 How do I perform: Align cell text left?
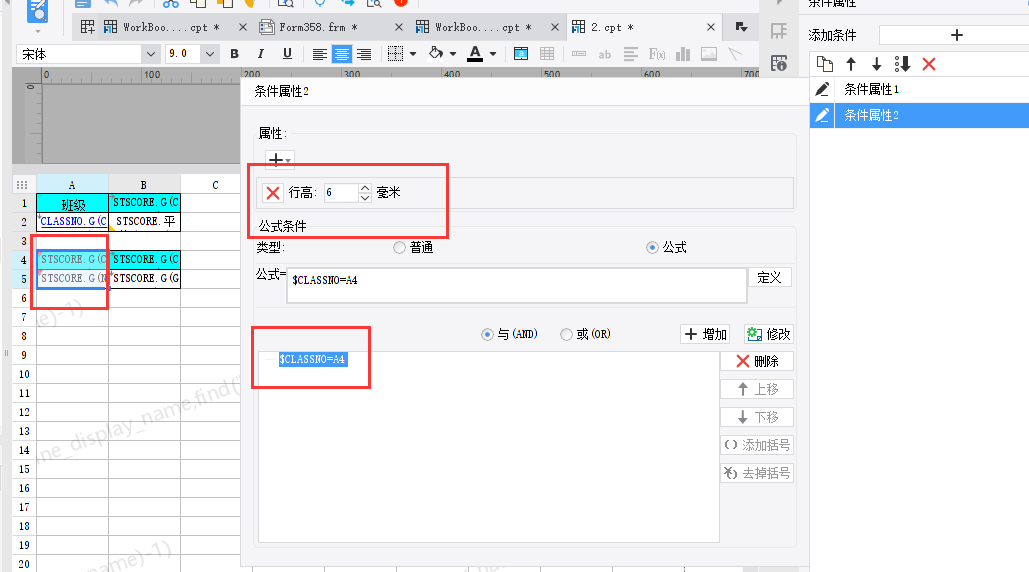[x=320, y=54]
